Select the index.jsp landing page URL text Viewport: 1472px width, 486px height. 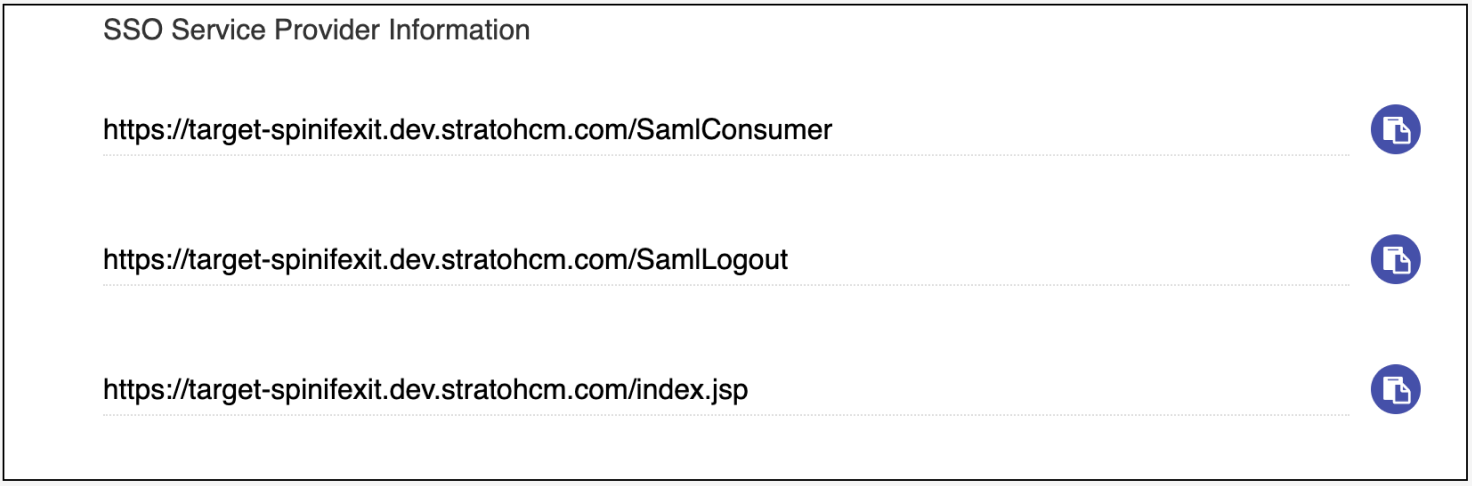click(x=425, y=390)
